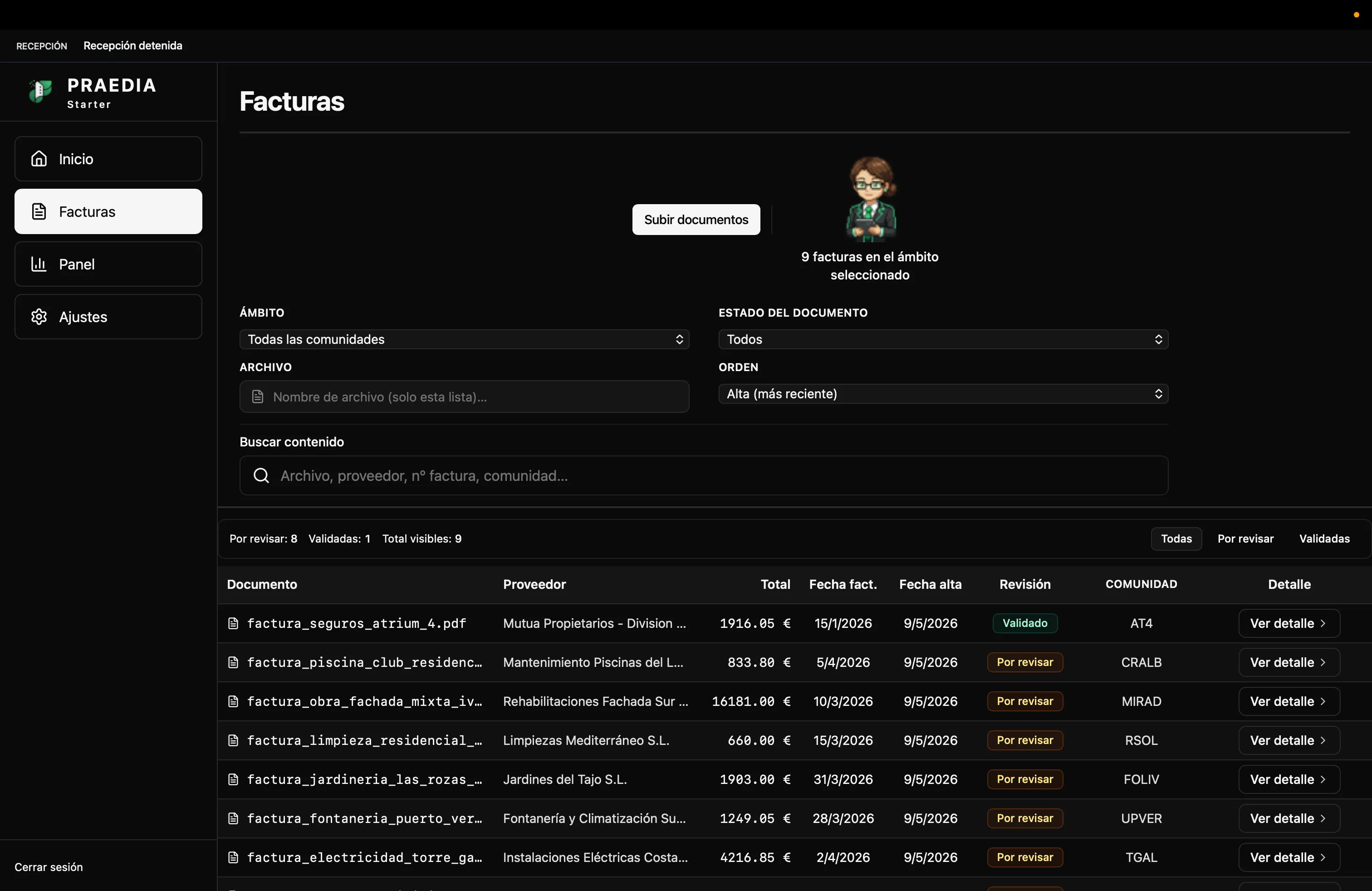The image size is (1372, 891).
Task: Click factura_seguros_atrium_4.pdf file name
Action: tap(356, 623)
